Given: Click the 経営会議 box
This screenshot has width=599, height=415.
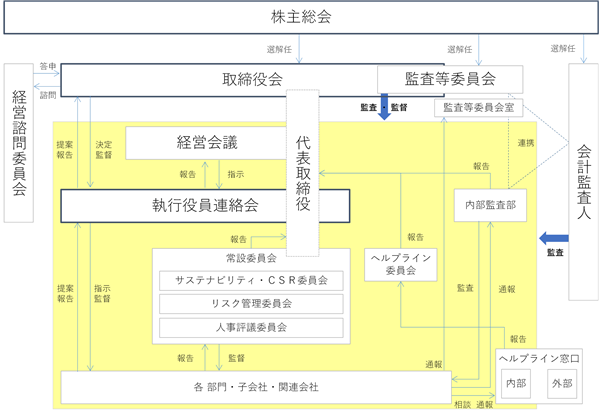Looking at the screenshot, I should [x=206, y=143].
